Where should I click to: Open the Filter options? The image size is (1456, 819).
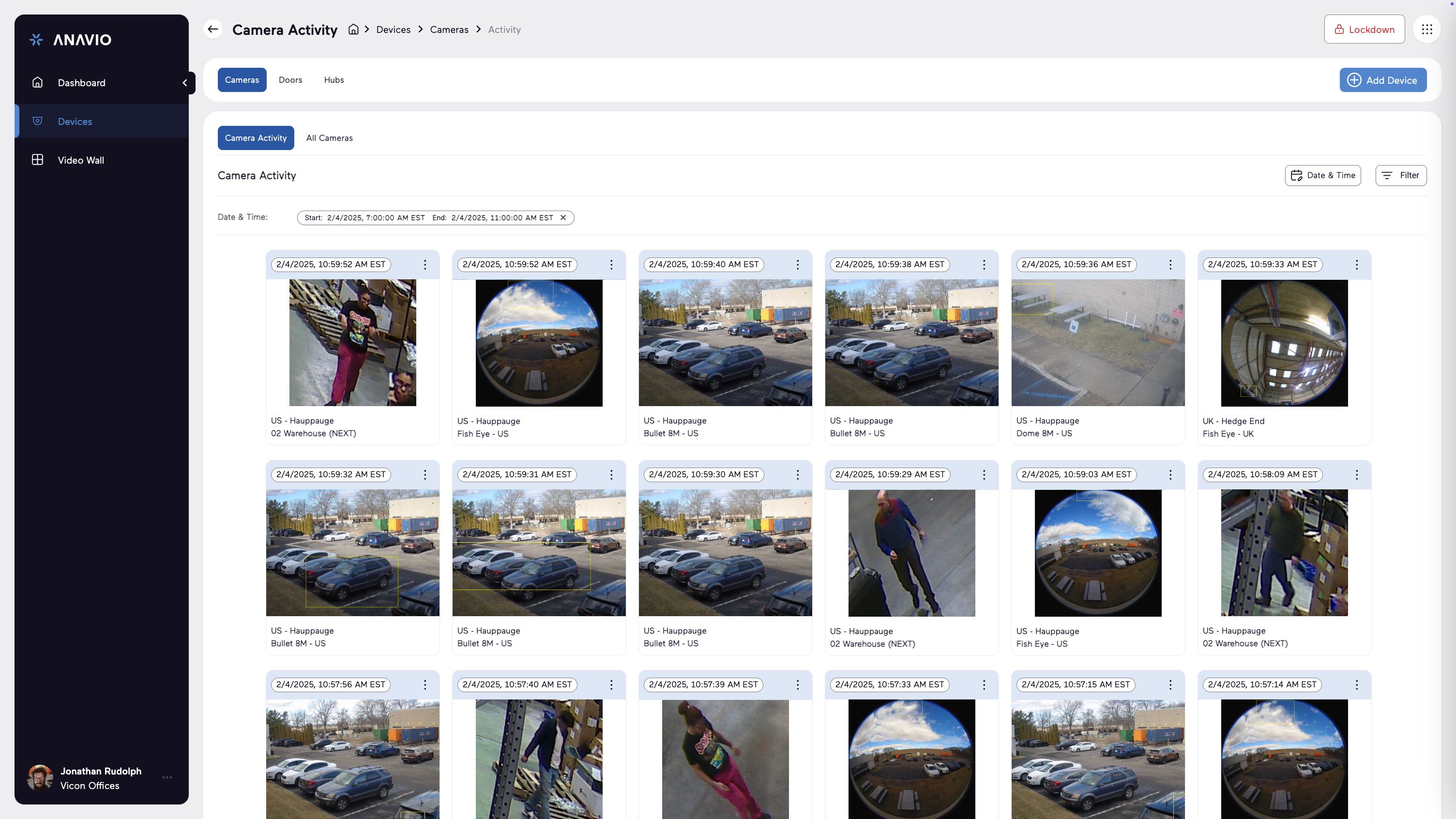point(1401,176)
